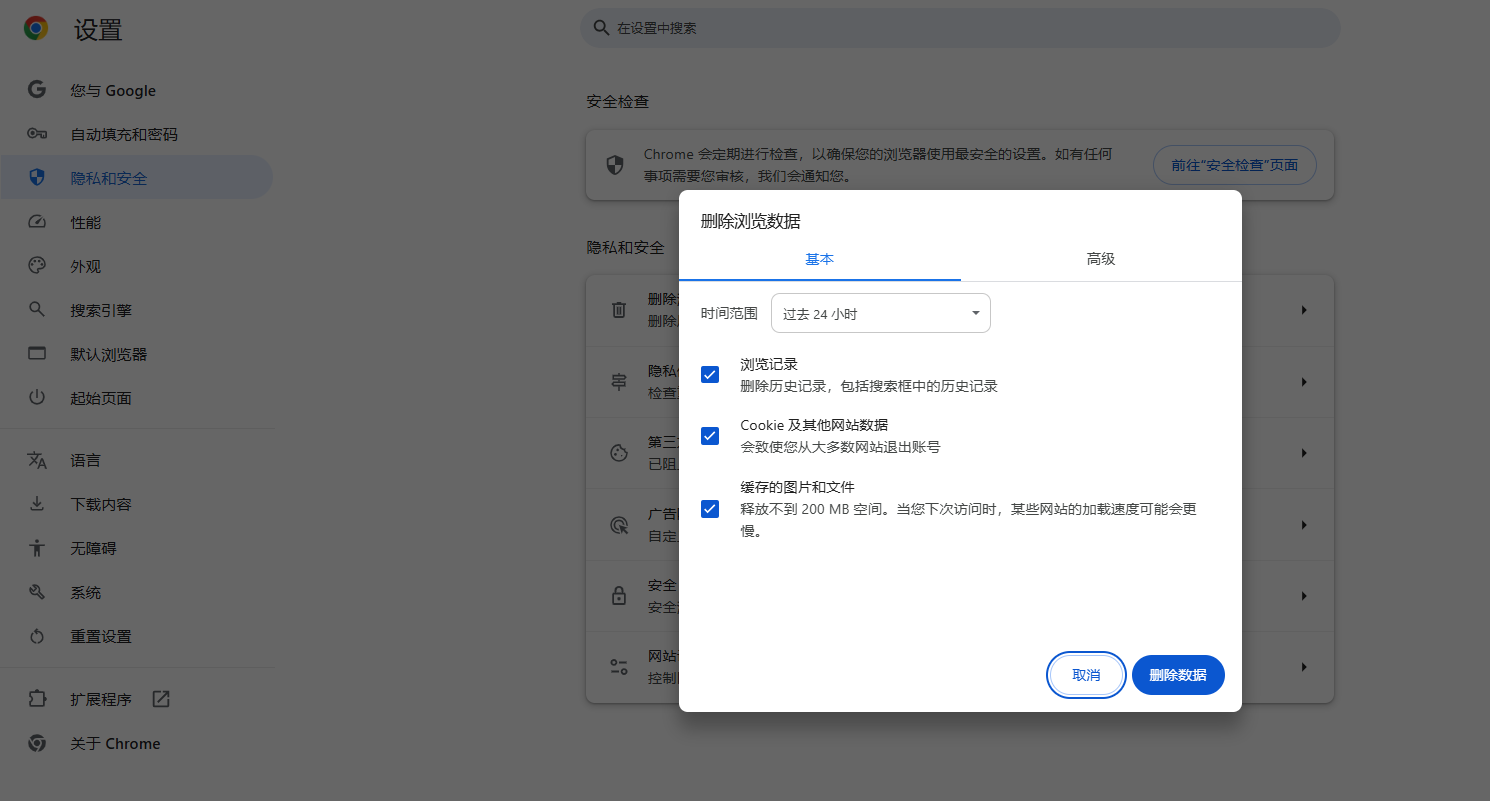
Task: Click the padlock icon in privacy list
Action: (x=619, y=595)
